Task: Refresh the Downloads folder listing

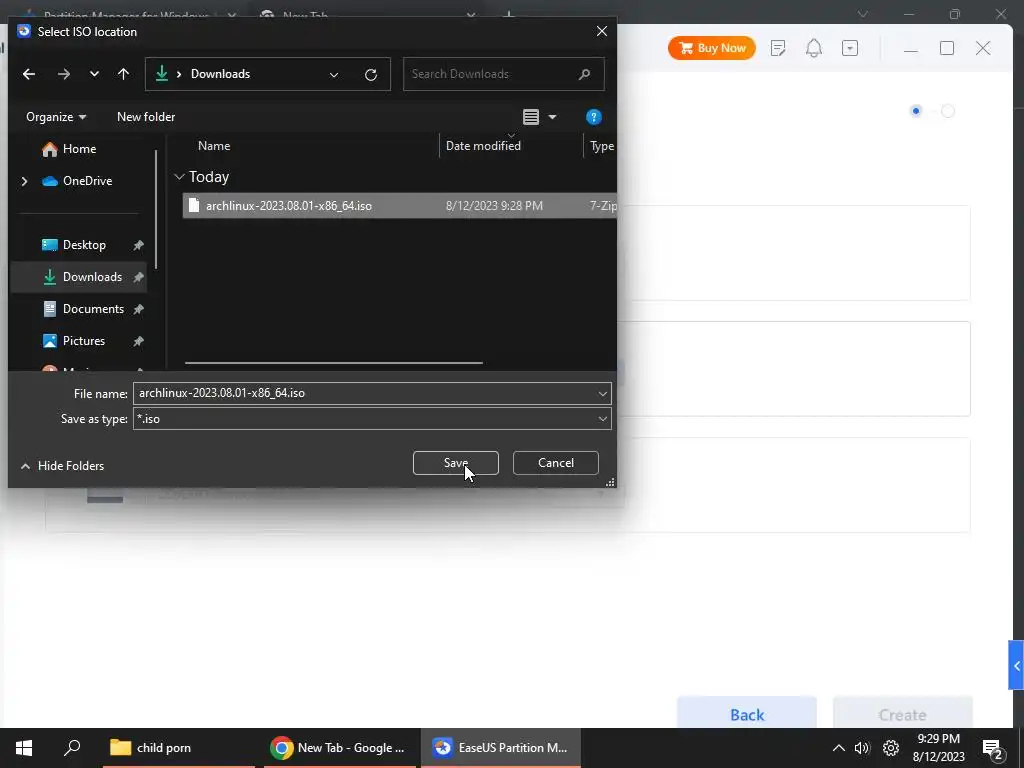Action: pyautogui.click(x=371, y=74)
